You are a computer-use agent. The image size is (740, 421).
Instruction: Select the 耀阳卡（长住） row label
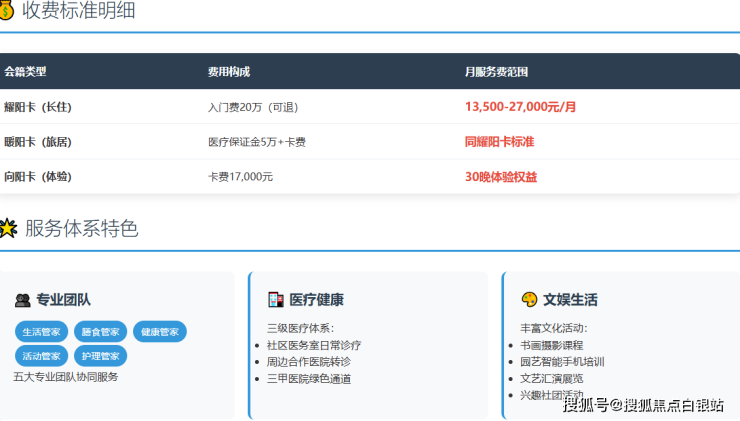38,107
